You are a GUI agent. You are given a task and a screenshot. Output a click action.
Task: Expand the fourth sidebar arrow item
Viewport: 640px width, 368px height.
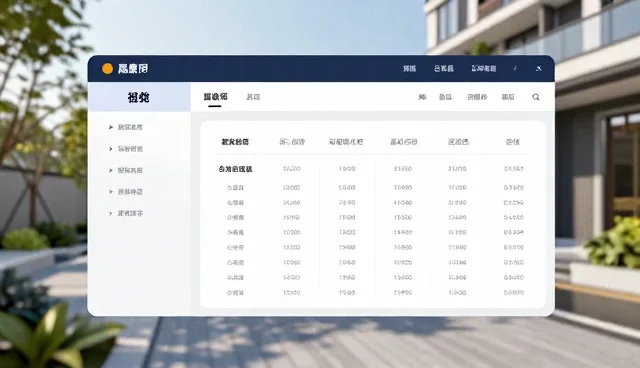126,192
